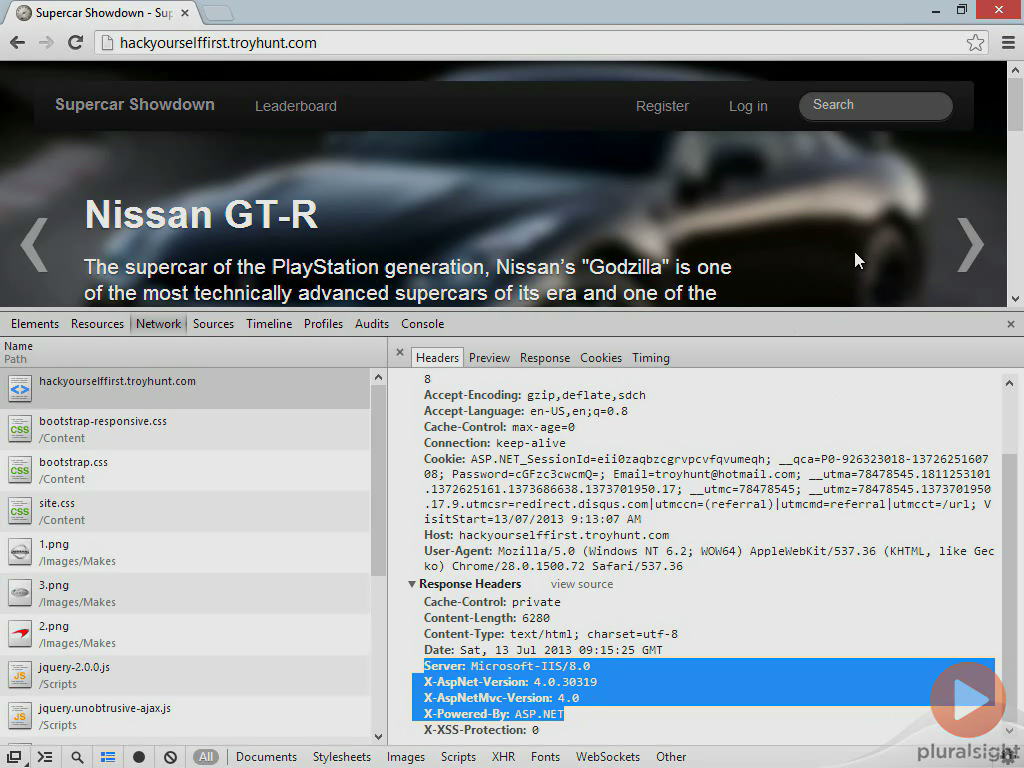Image resolution: width=1024 pixels, height=768 pixels.
Task: Filter requests by Stylesheets
Action: click(342, 757)
